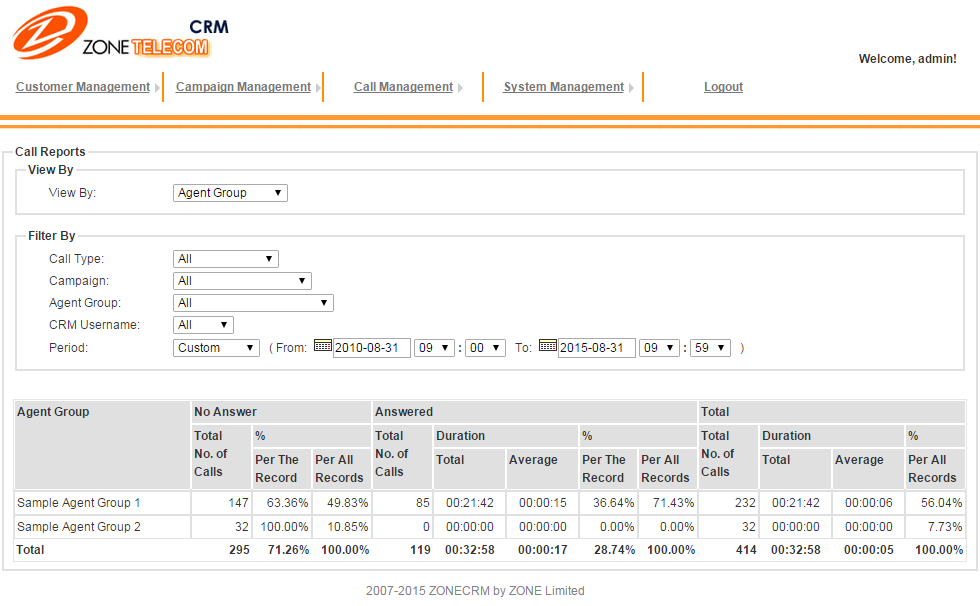Screen dimensions: 980x606
Task: Open the To minute dropdown showing 59
Action: 710,348
